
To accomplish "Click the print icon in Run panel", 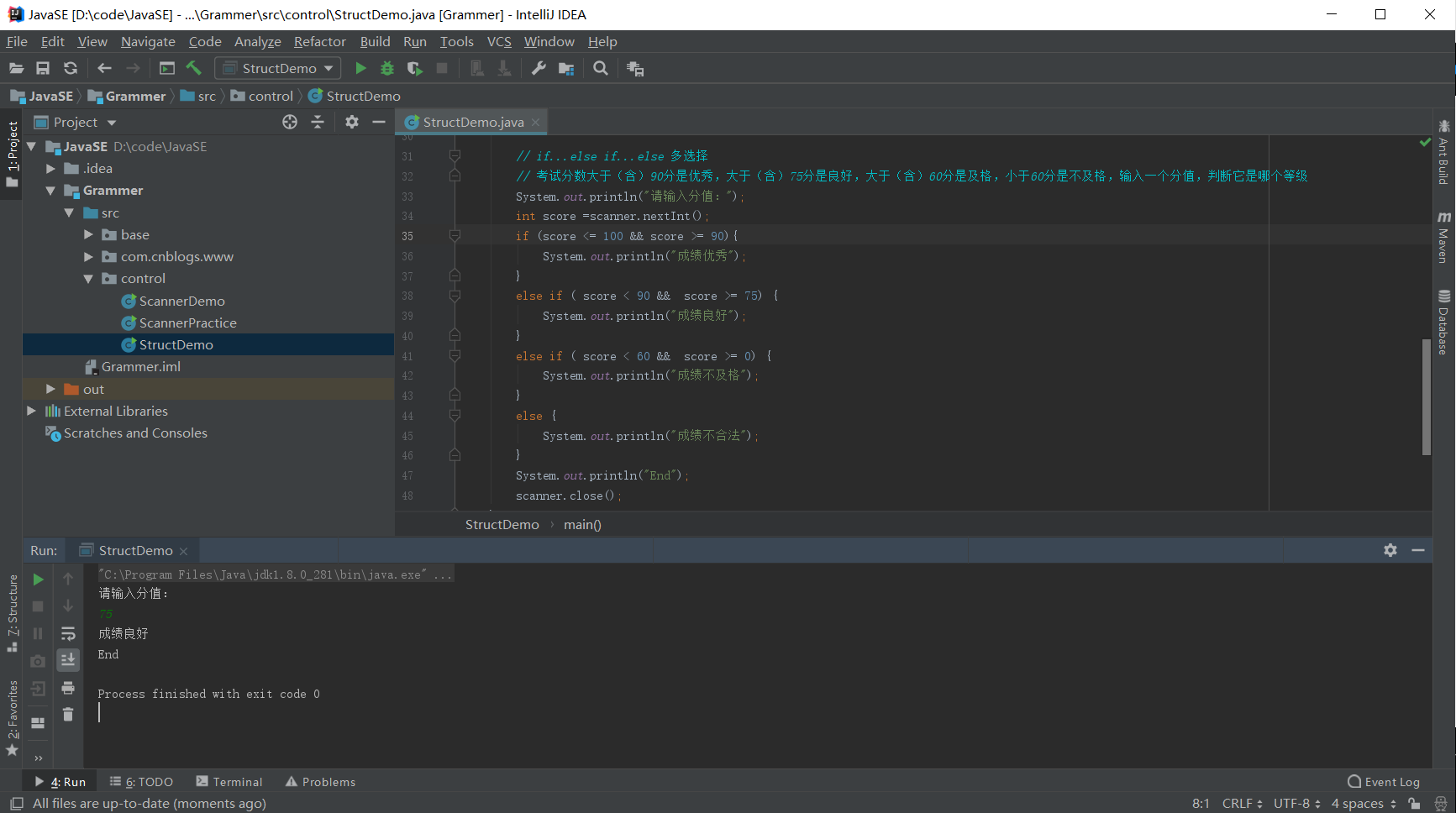I will (x=68, y=688).
